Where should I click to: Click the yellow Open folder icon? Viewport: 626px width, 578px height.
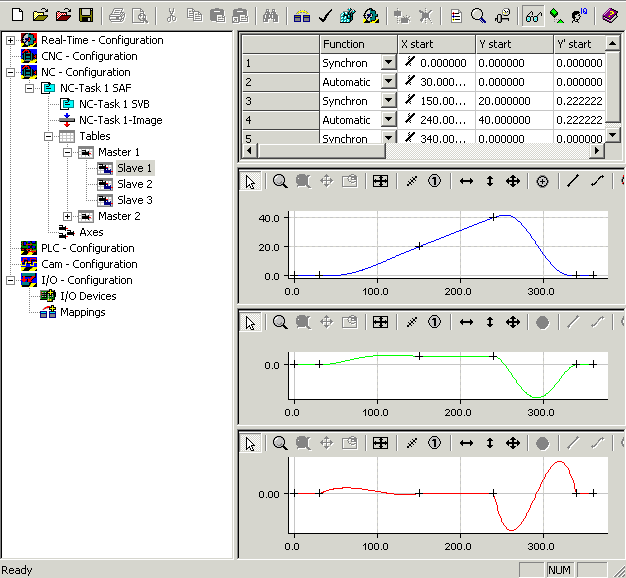(x=40, y=16)
